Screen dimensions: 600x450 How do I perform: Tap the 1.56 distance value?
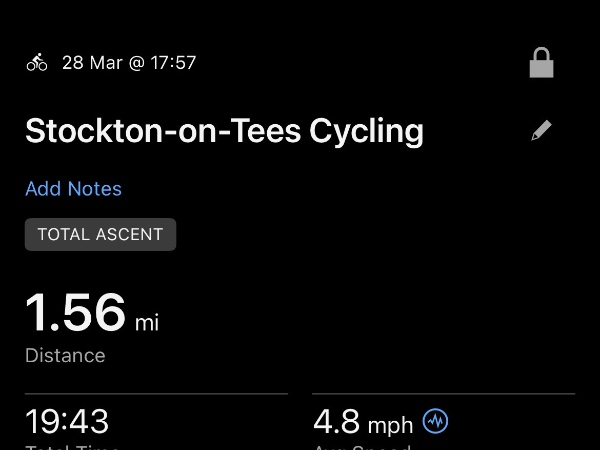pyautogui.click(x=76, y=312)
